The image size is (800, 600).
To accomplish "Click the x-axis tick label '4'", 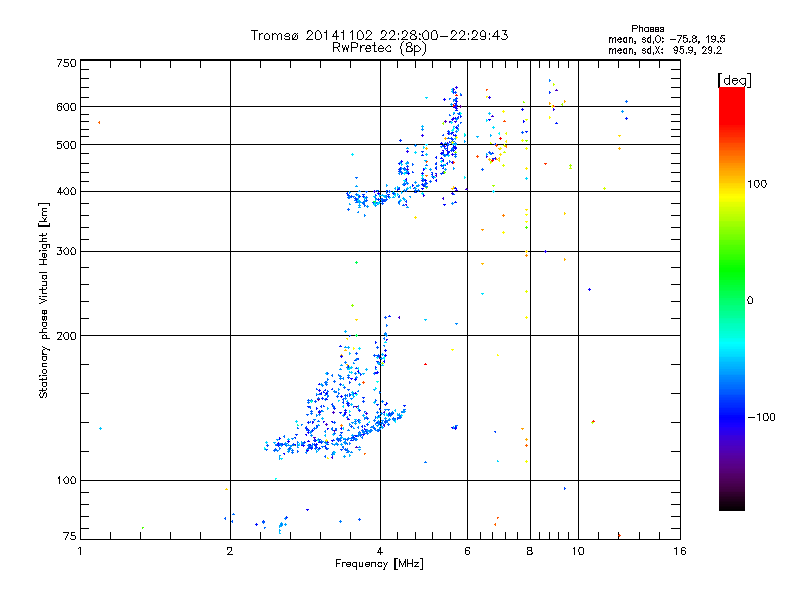I will tap(380, 551).
